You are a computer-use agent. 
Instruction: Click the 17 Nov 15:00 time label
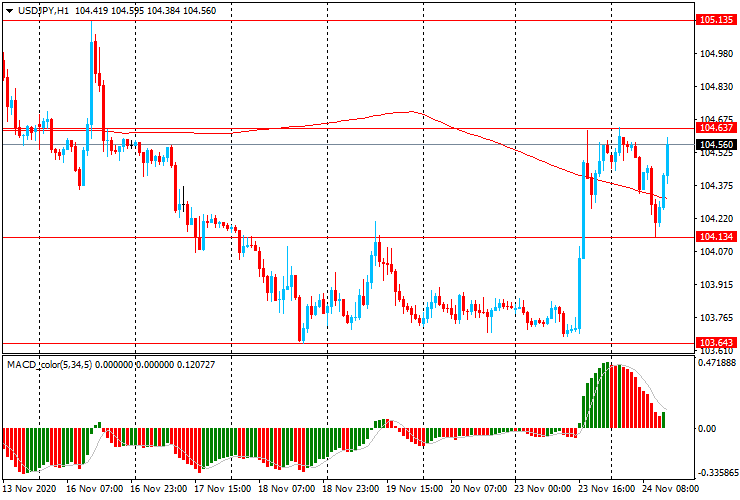[x=222, y=488]
